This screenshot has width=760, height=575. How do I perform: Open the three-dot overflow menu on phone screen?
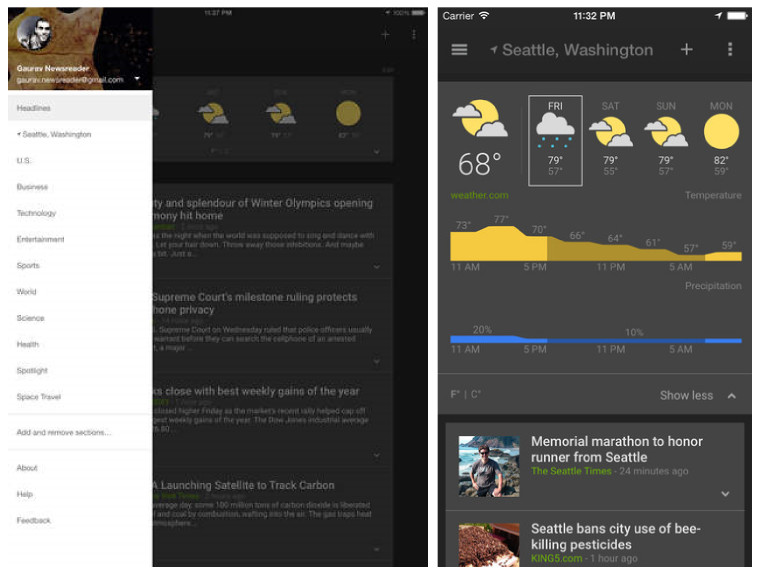730,50
